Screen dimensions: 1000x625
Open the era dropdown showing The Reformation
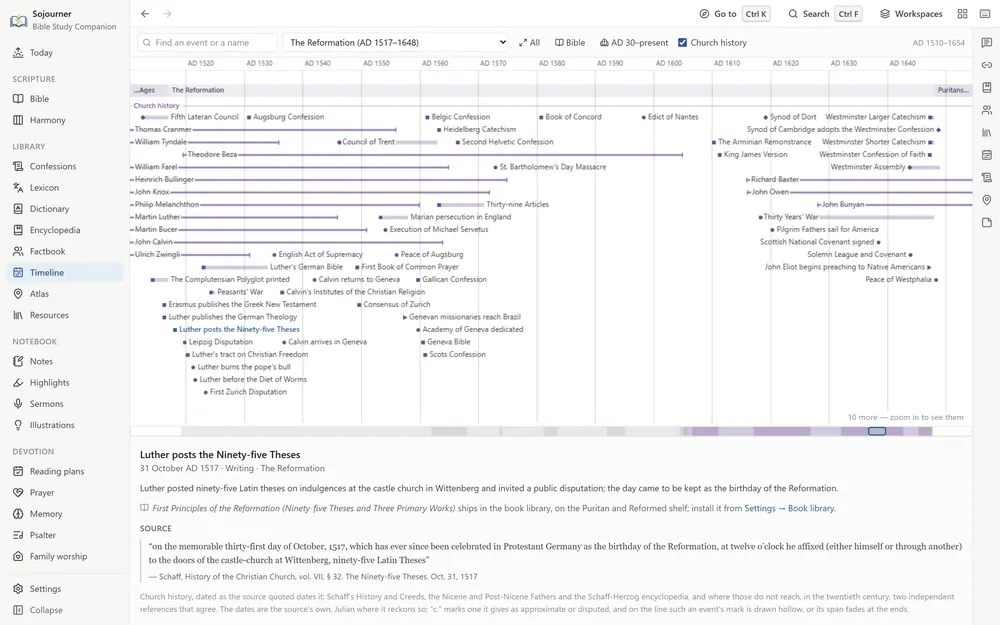395,43
